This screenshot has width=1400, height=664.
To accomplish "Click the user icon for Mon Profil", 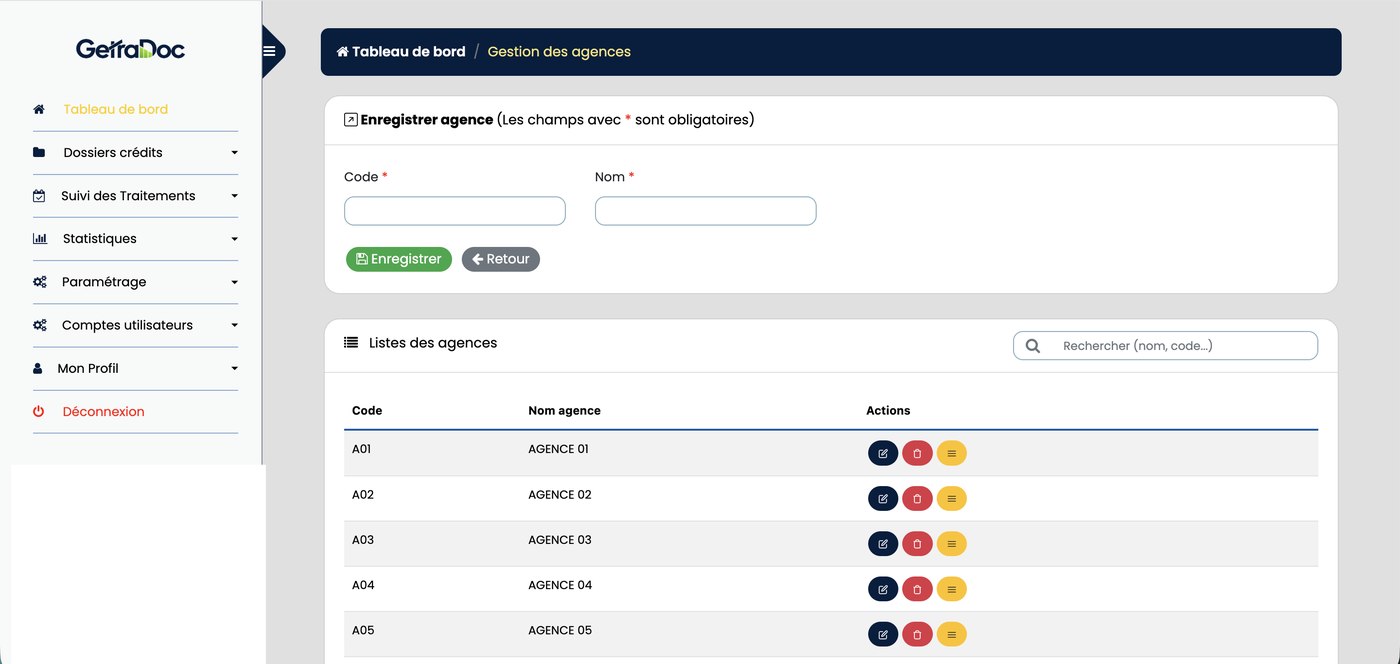I will tap(38, 368).
